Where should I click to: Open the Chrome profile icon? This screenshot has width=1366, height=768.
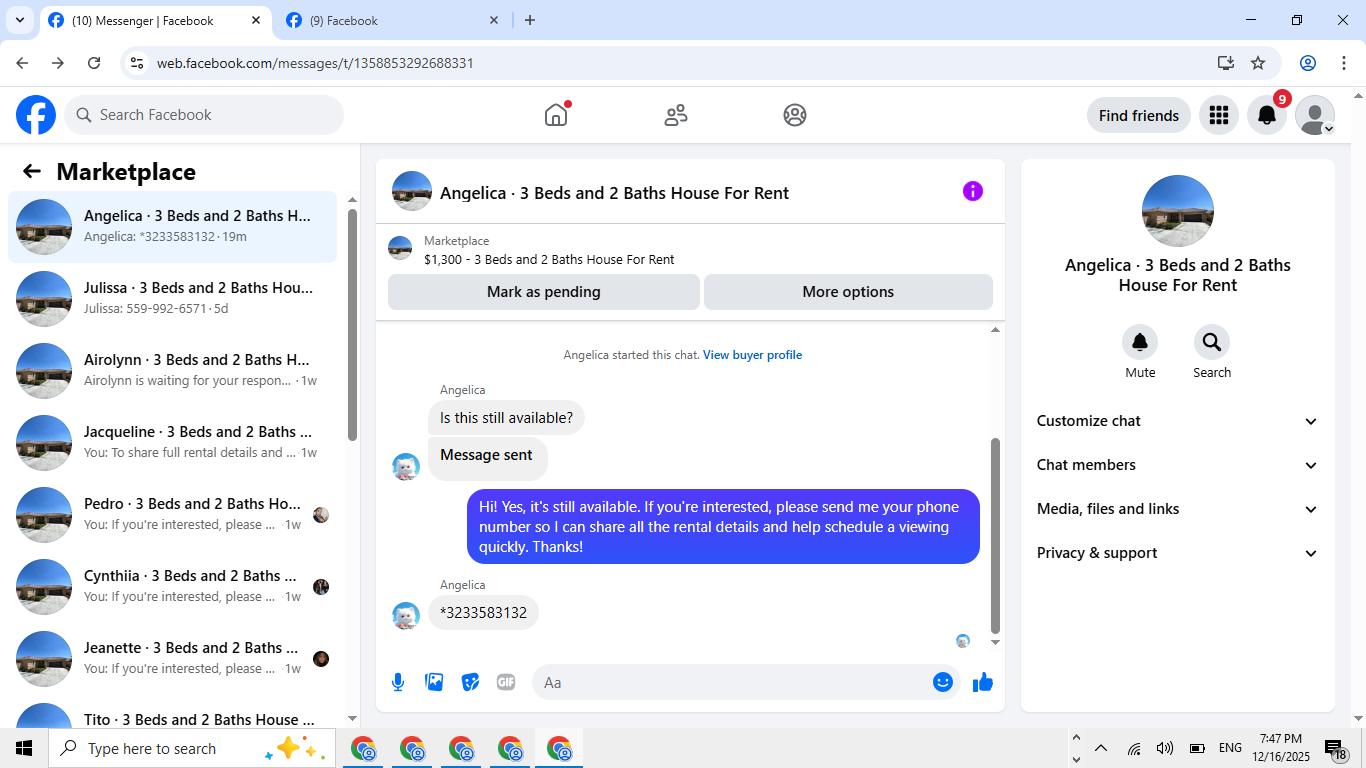point(1308,63)
